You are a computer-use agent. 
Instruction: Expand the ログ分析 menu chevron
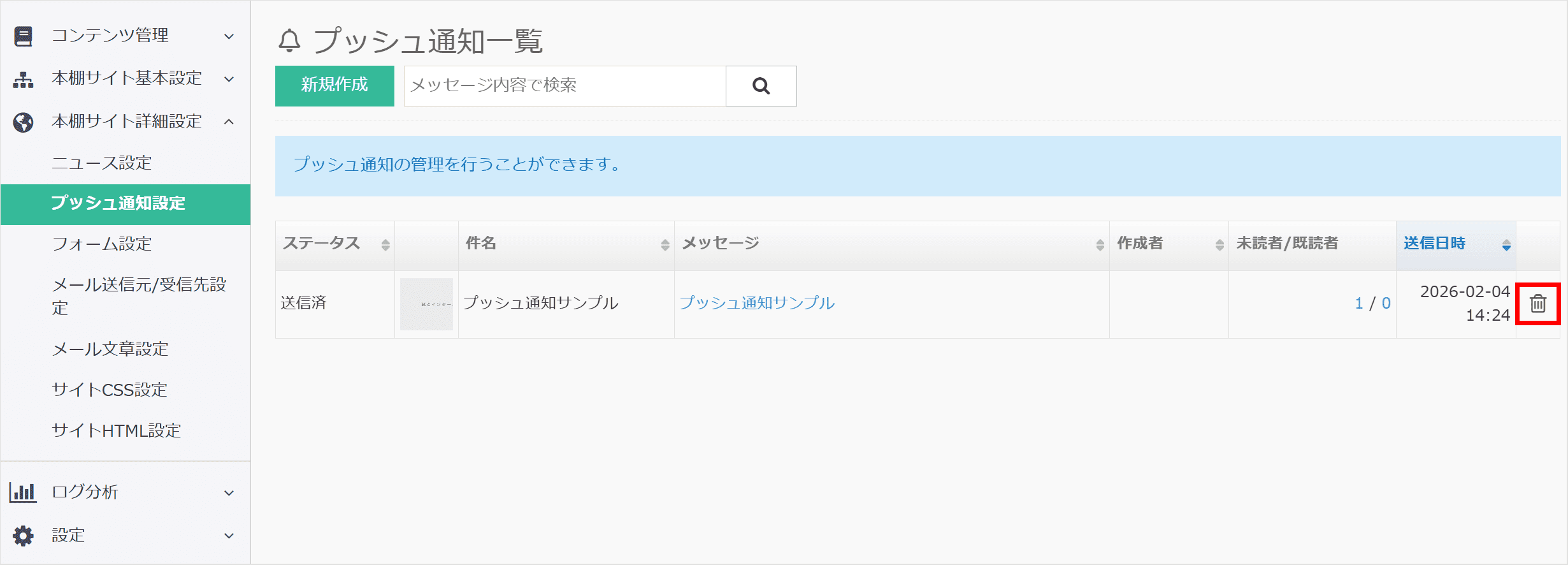229,493
